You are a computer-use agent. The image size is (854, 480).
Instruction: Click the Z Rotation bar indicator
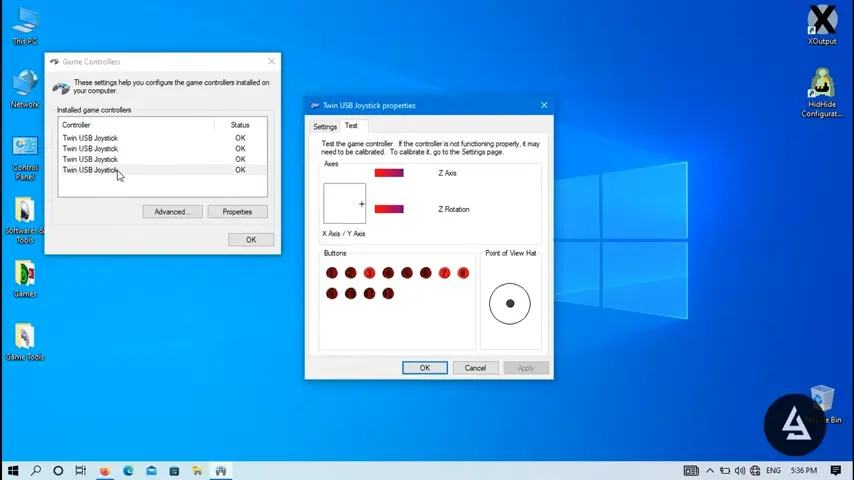(389, 209)
